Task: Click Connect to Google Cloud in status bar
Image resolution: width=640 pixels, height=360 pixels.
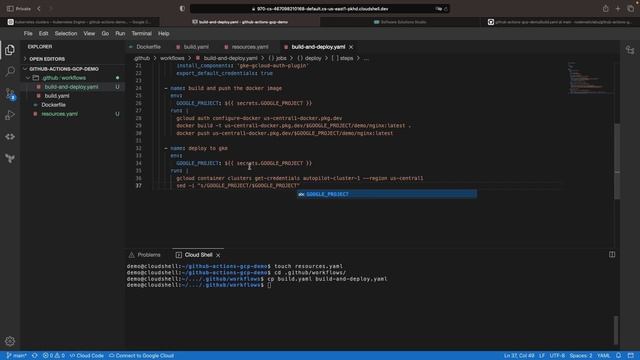Action: point(141,356)
